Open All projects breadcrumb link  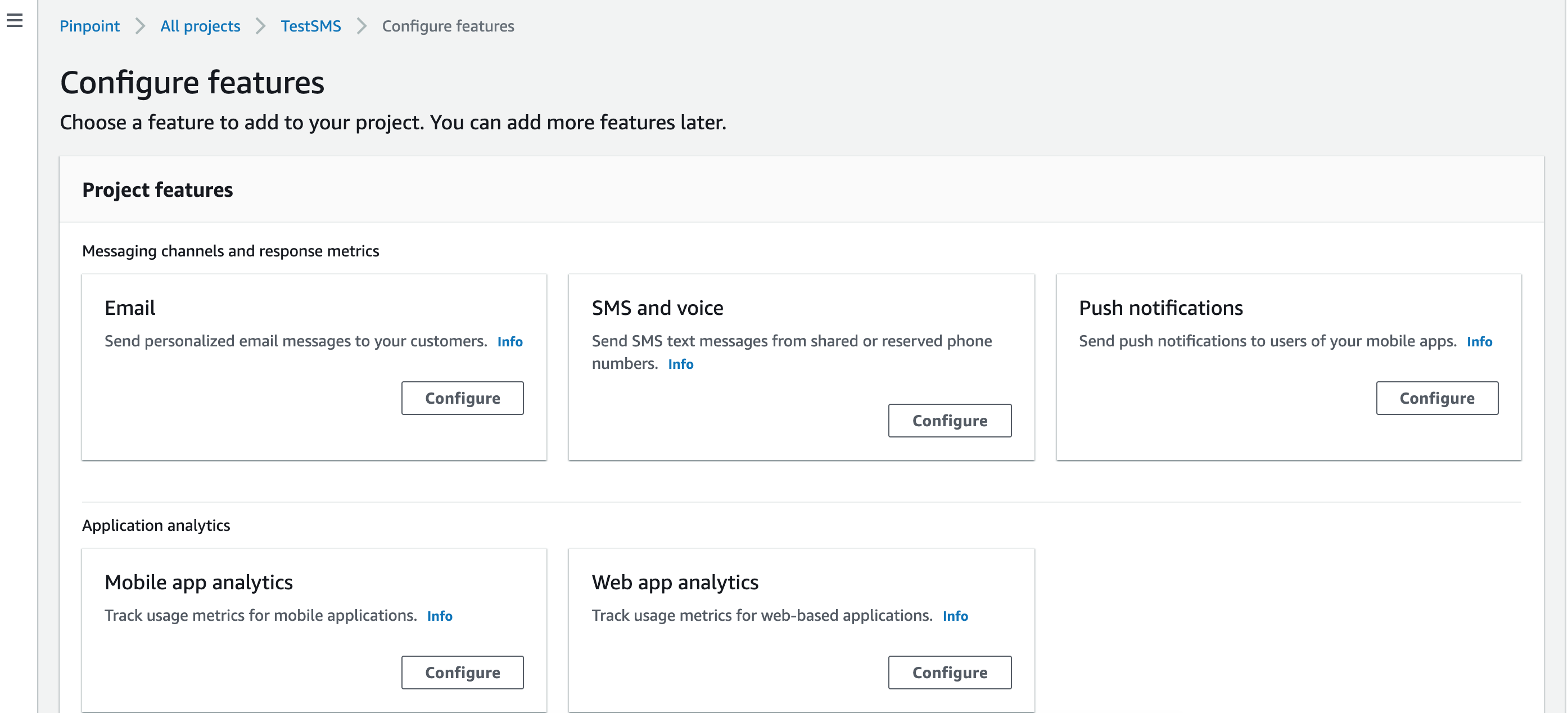200,26
